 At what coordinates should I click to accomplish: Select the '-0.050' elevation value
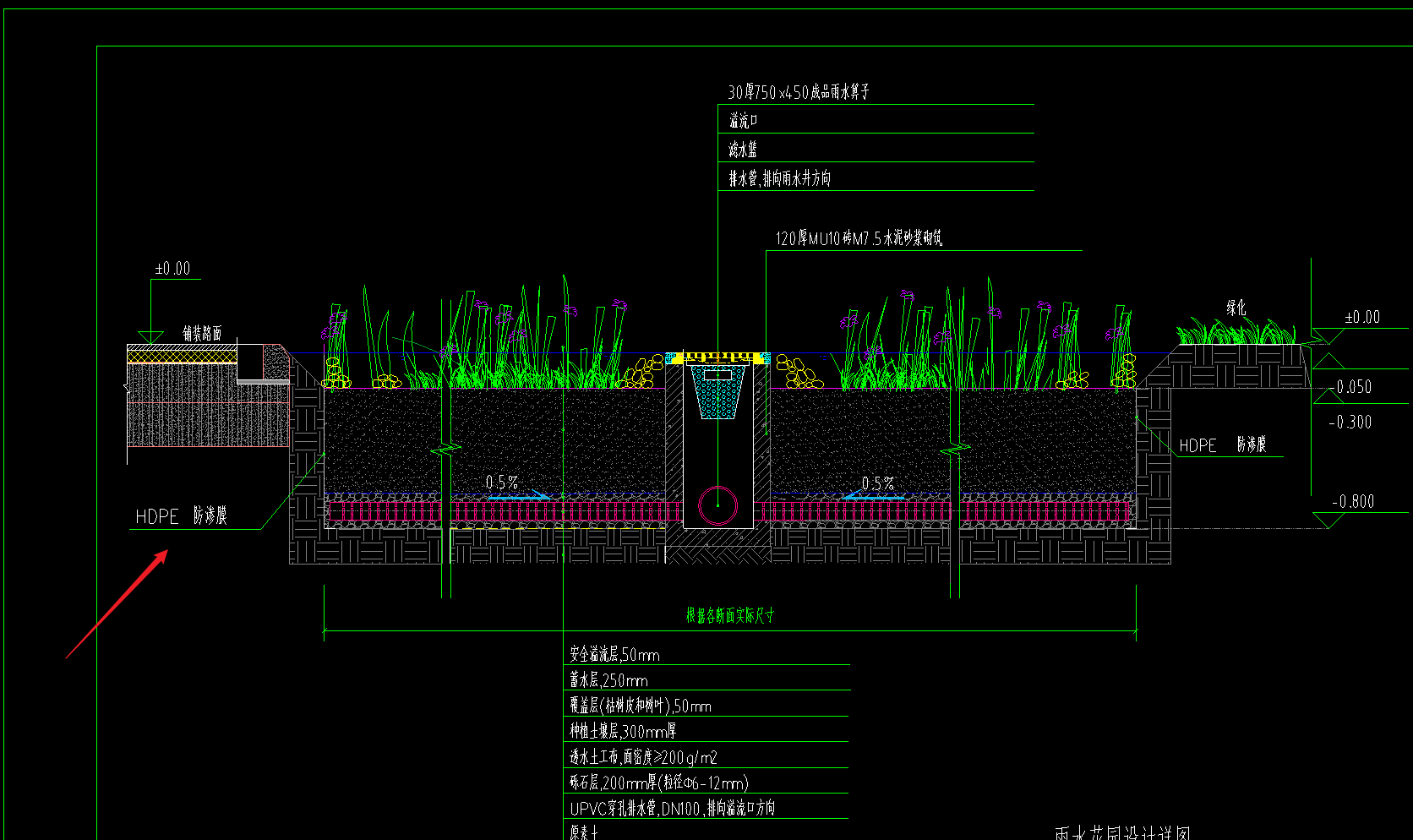click(x=1351, y=387)
